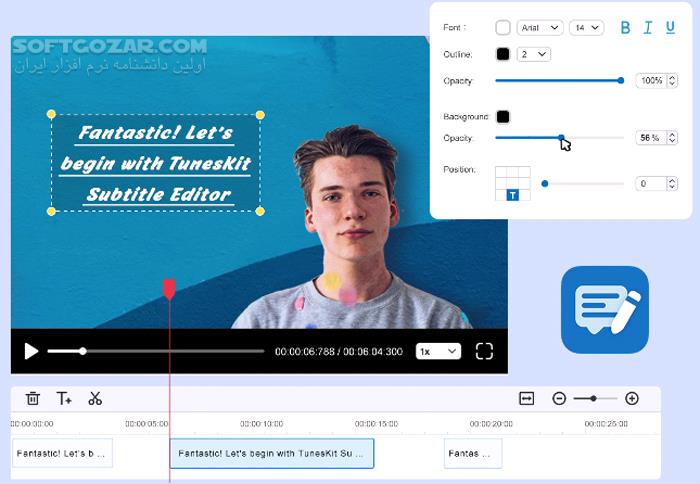Open the font size 14 dropdown
Screen dimensions: 700x484
click(587, 28)
